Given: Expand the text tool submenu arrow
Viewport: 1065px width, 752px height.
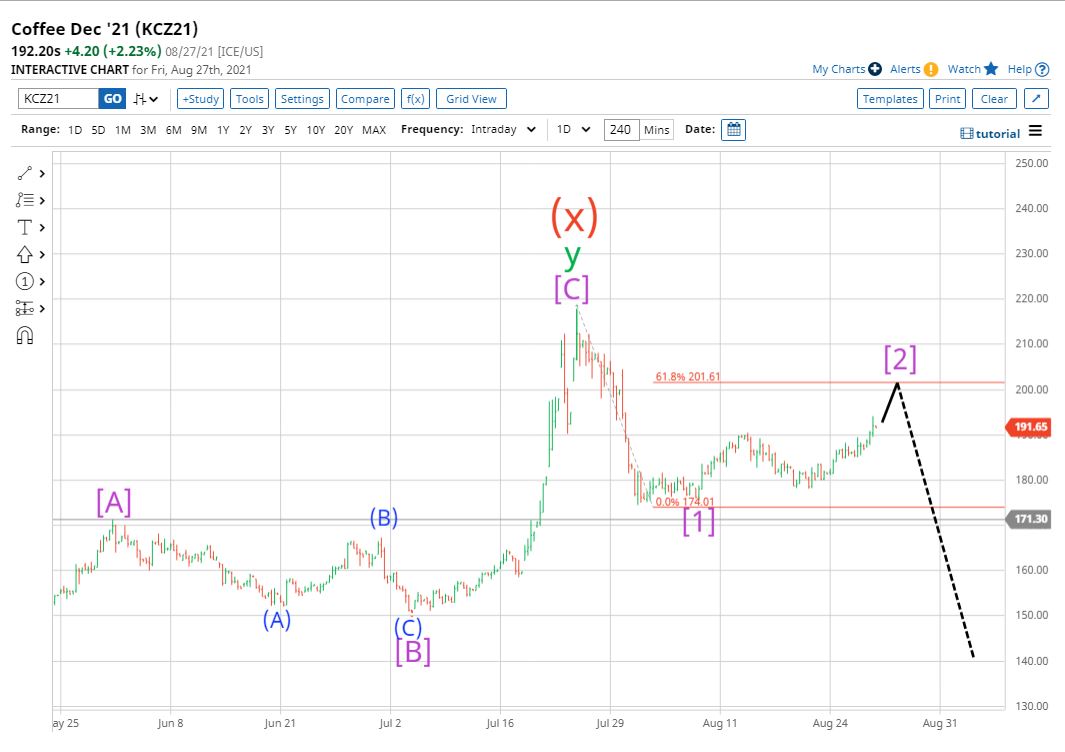Looking at the screenshot, I should click(42, 228).
